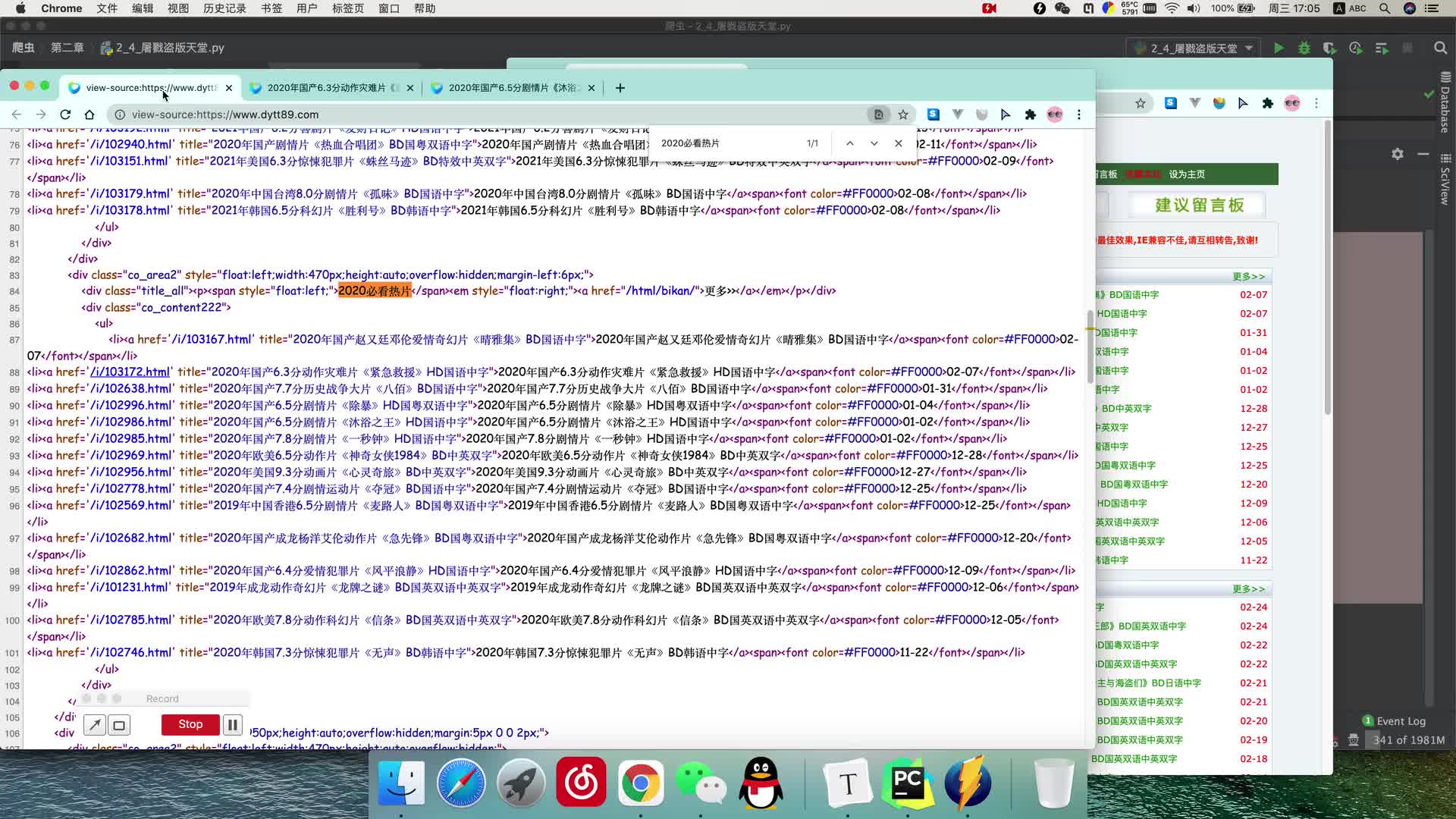Jump to the next find result

(x=874, y=143)
